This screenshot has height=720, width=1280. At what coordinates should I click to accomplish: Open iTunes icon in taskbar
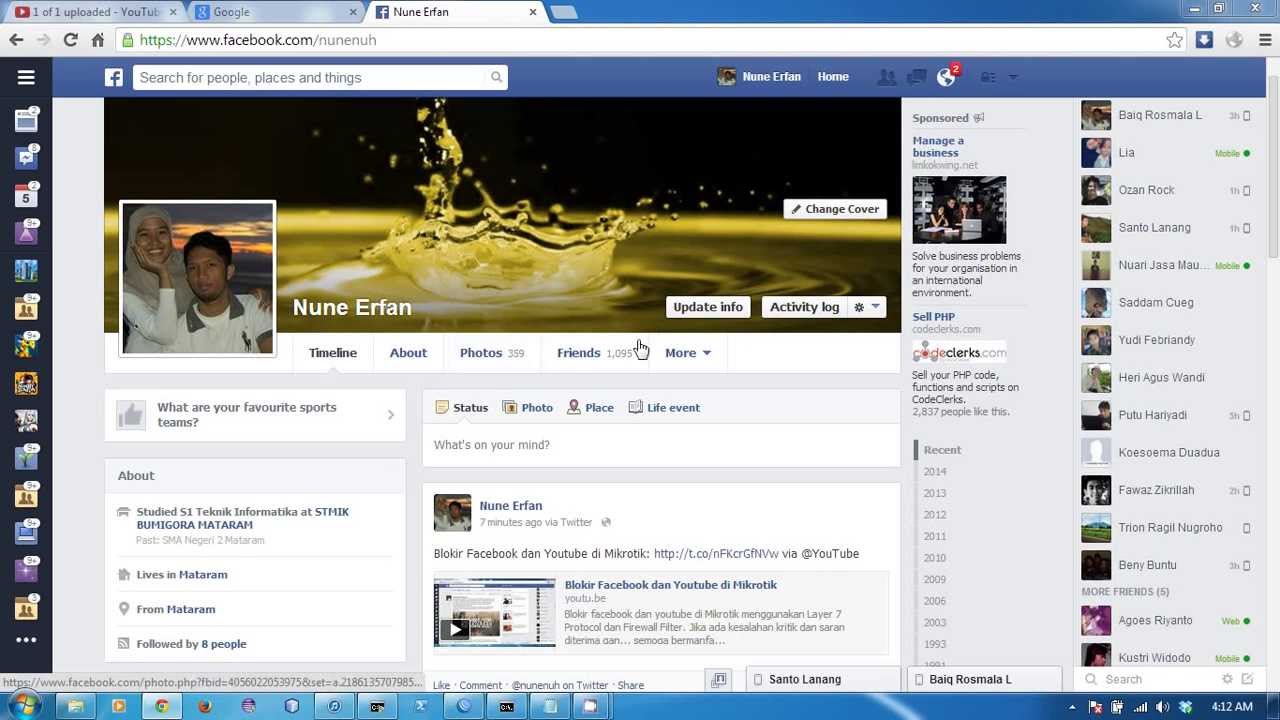click(x=335, y=706)
